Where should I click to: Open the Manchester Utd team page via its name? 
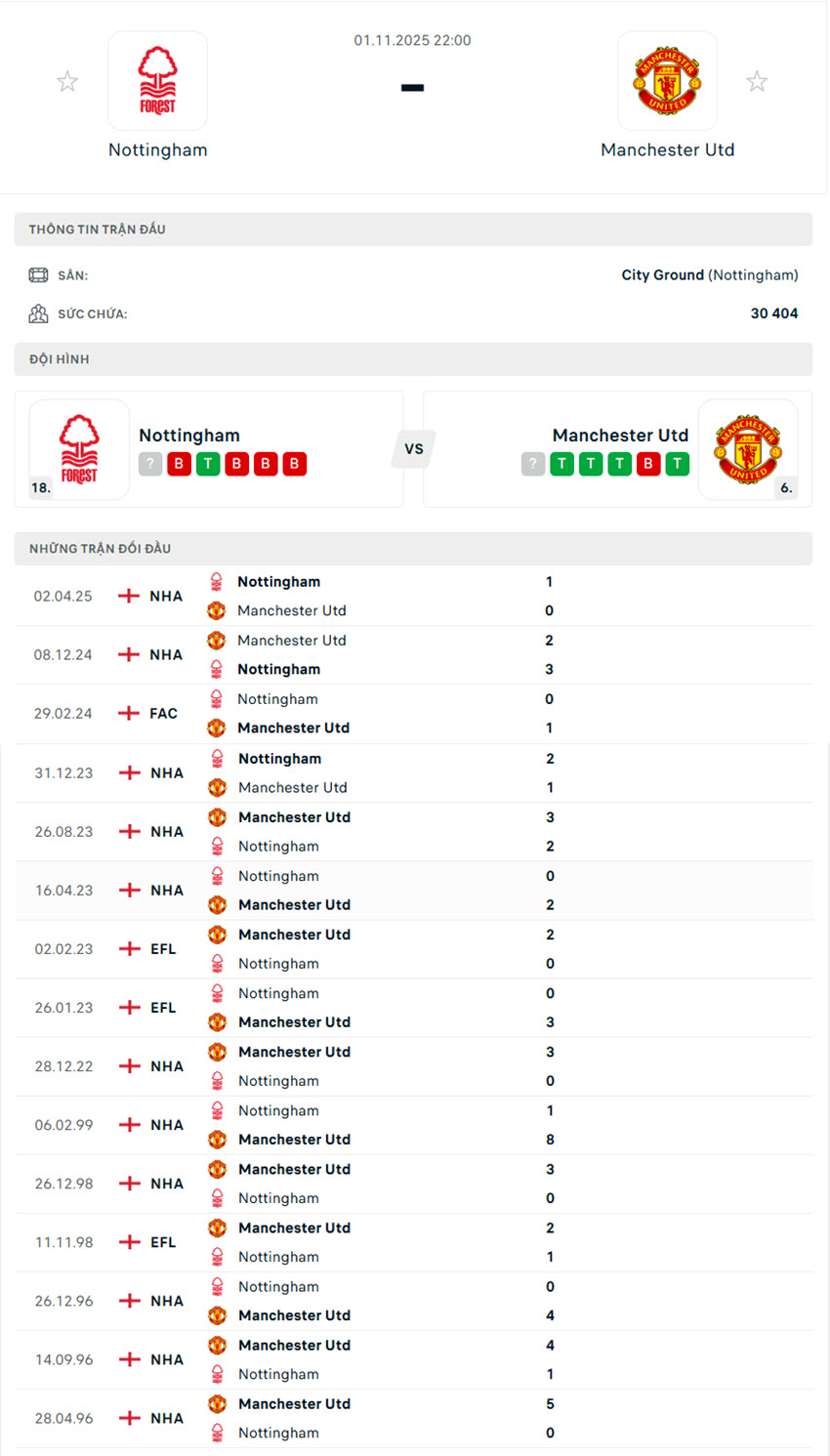point(668,149)
